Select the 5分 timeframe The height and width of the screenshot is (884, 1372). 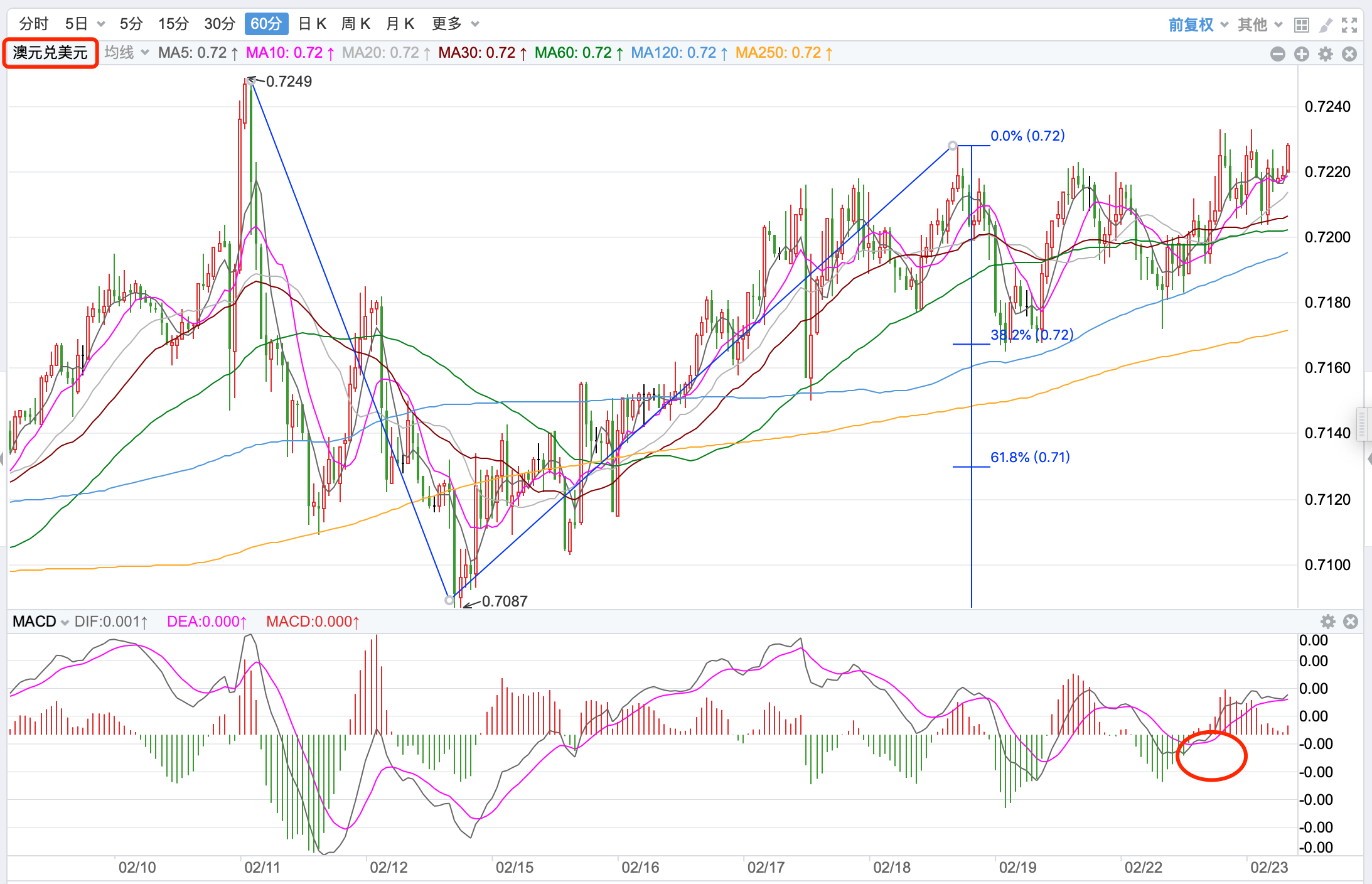click(131, 24)
